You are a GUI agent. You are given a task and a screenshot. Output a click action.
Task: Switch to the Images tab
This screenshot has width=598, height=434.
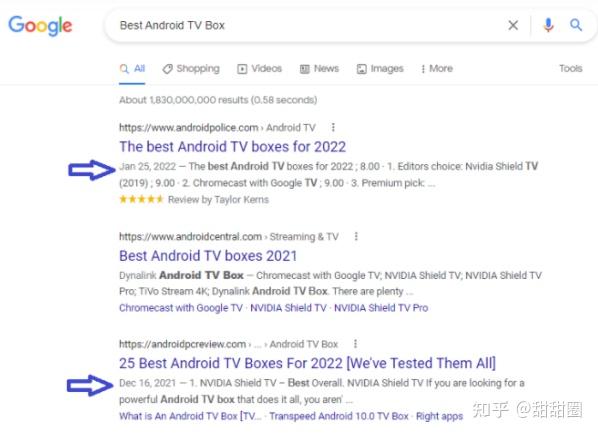click(x=380, y=69)
